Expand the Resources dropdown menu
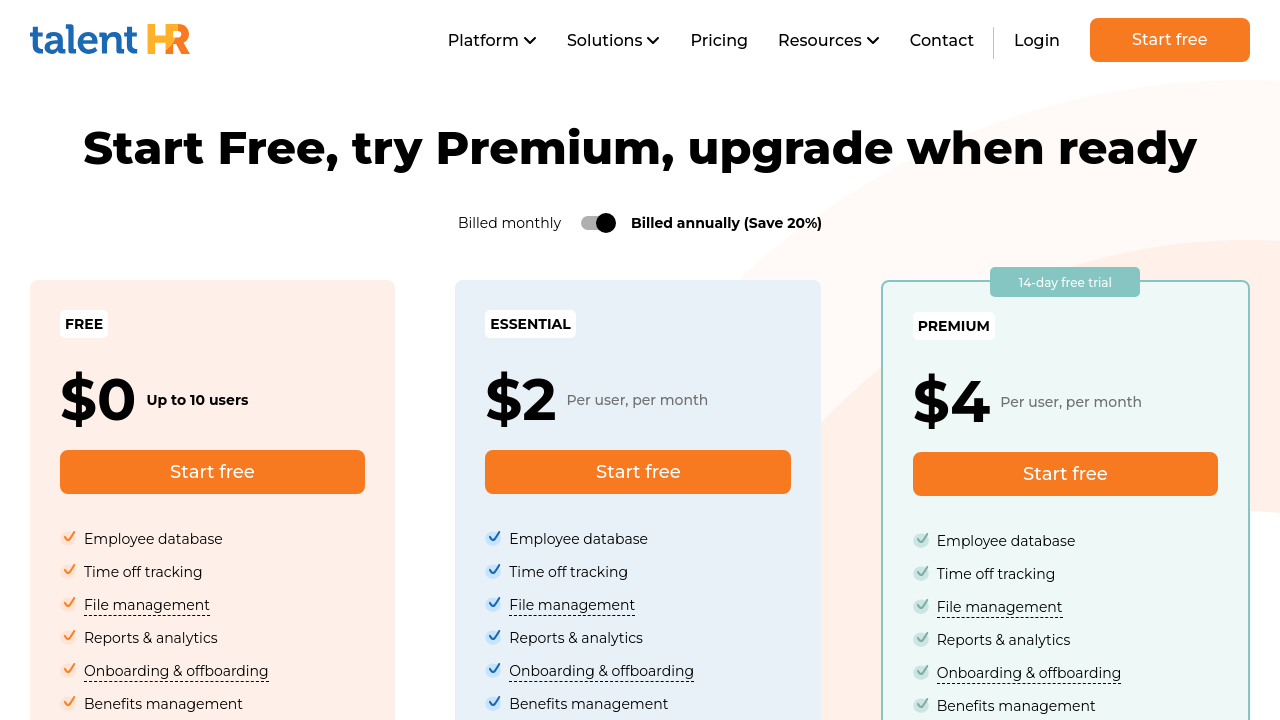 (x=828, y=40)
